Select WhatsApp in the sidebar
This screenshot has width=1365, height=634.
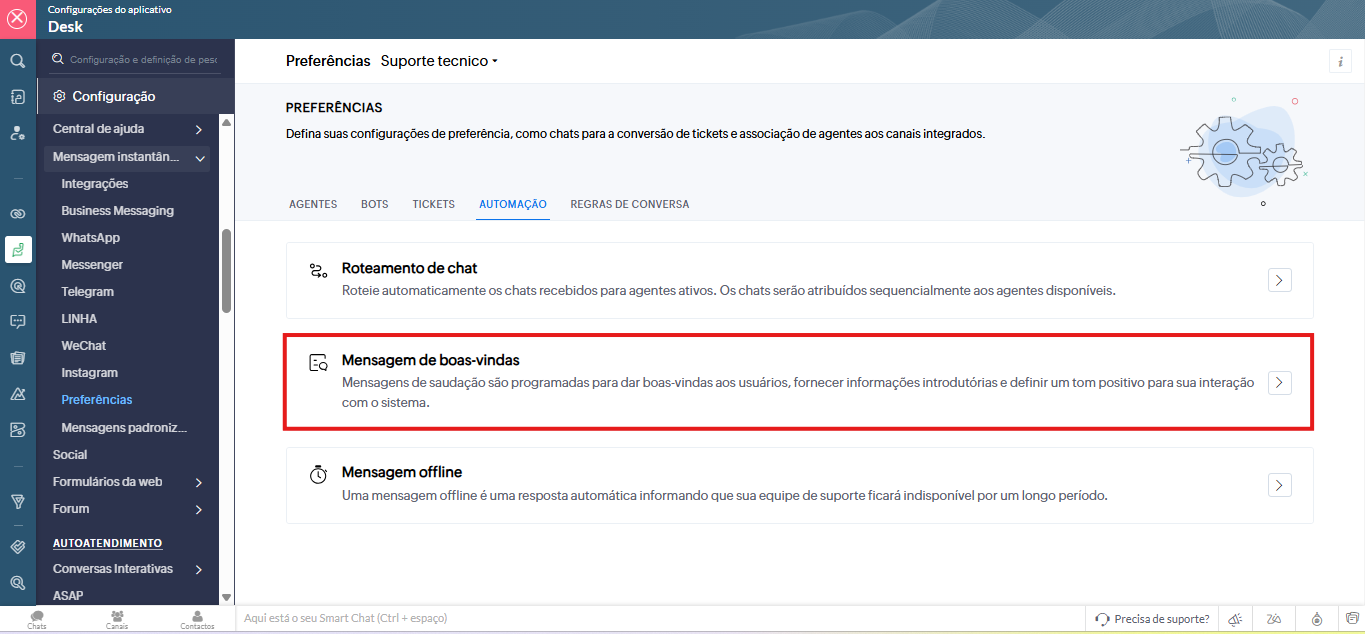click(x=90, y=238)
